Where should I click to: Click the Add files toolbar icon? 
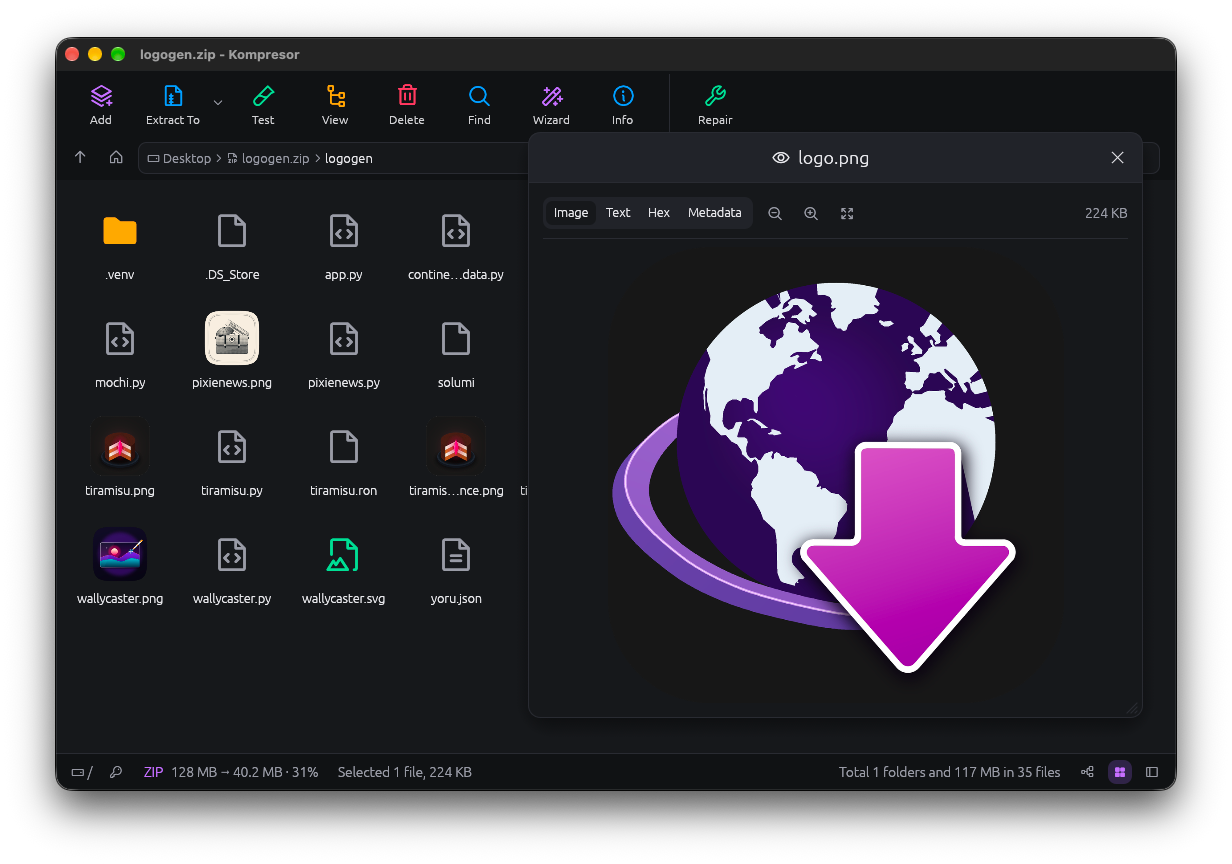(x=101, y=96)
